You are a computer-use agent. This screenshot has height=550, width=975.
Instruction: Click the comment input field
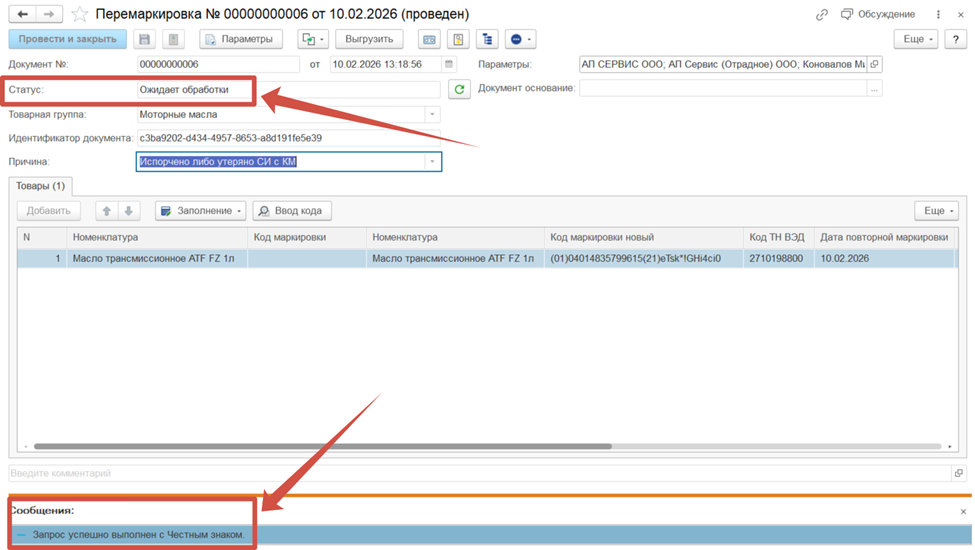click(x=478, y=473)
